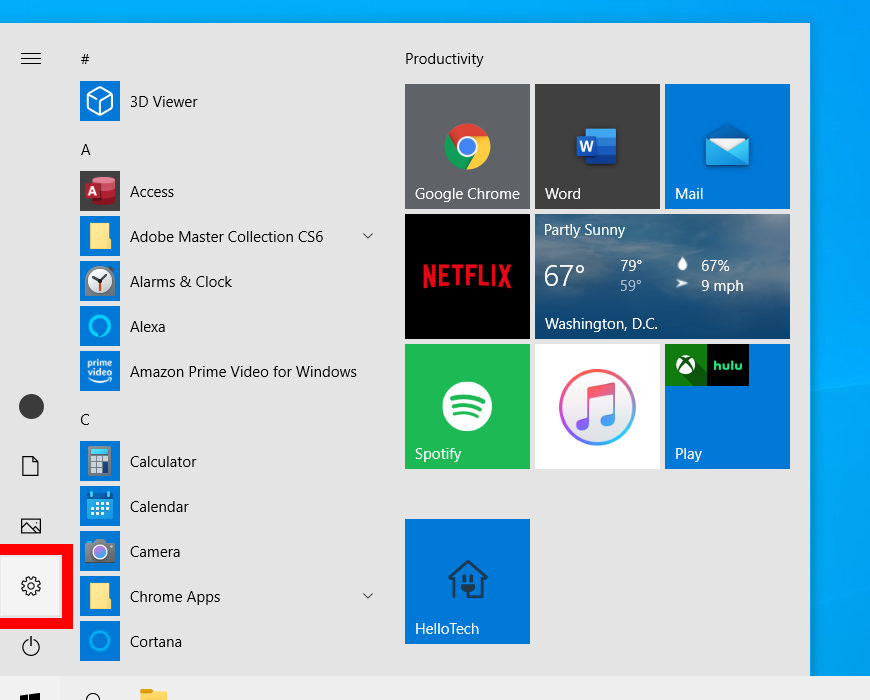870x700 pixels.
Task: Click the A letter heading
Action: [85, 150]
